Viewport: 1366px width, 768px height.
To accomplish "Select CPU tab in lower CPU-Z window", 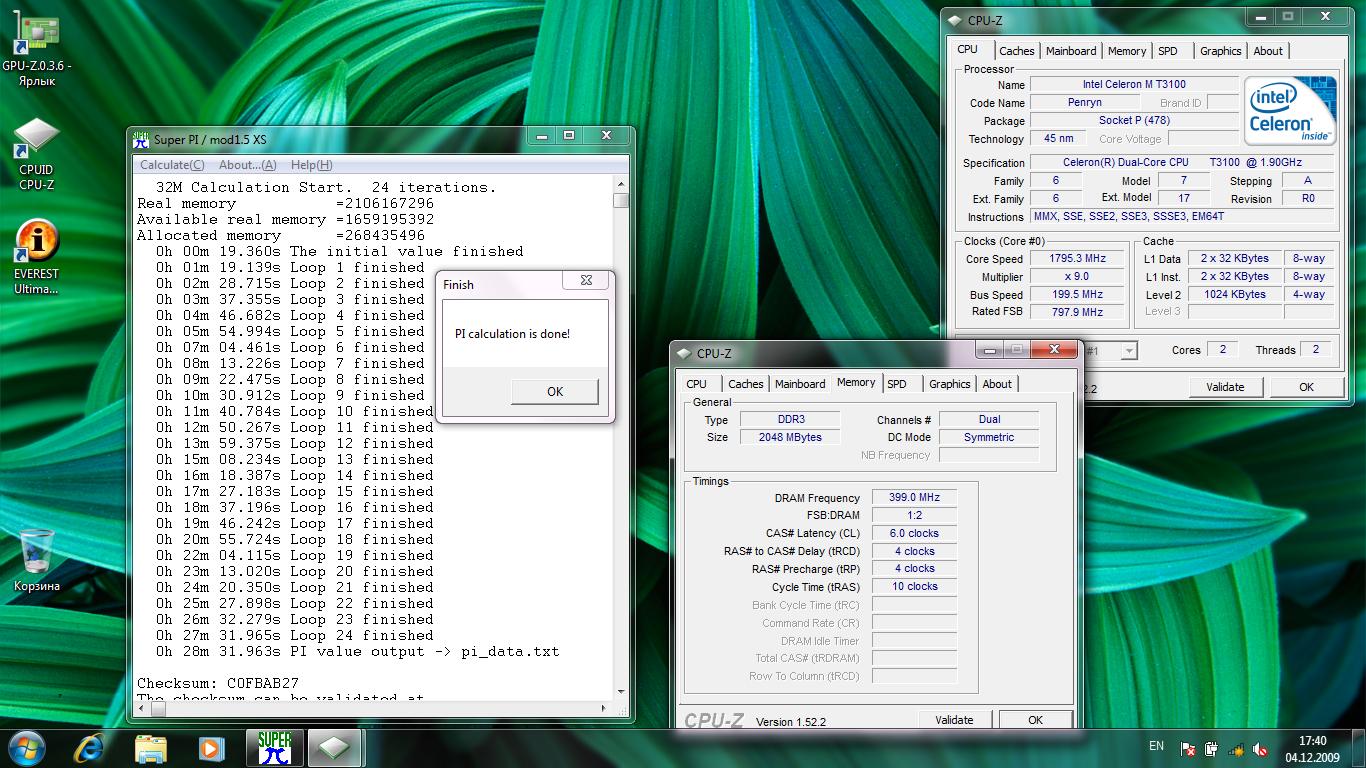I will [x=697, y=384].
